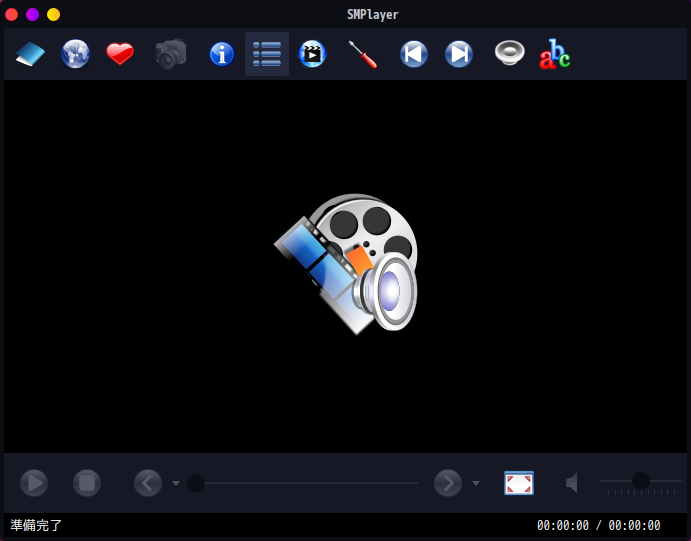Open a file with the blue folder icon
This screenshot has width=691, height=541.
(x=30, y=54)
